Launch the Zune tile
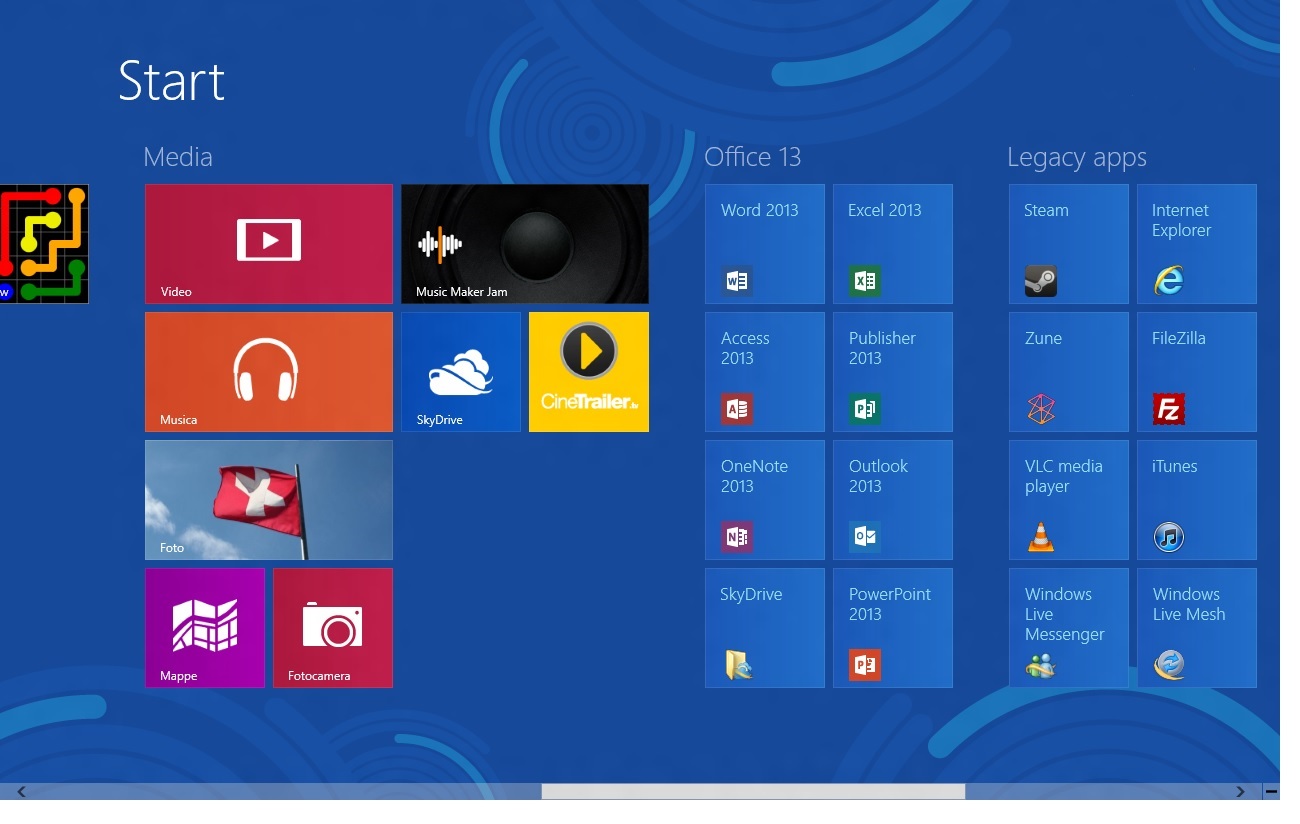 coord(1069,372)
